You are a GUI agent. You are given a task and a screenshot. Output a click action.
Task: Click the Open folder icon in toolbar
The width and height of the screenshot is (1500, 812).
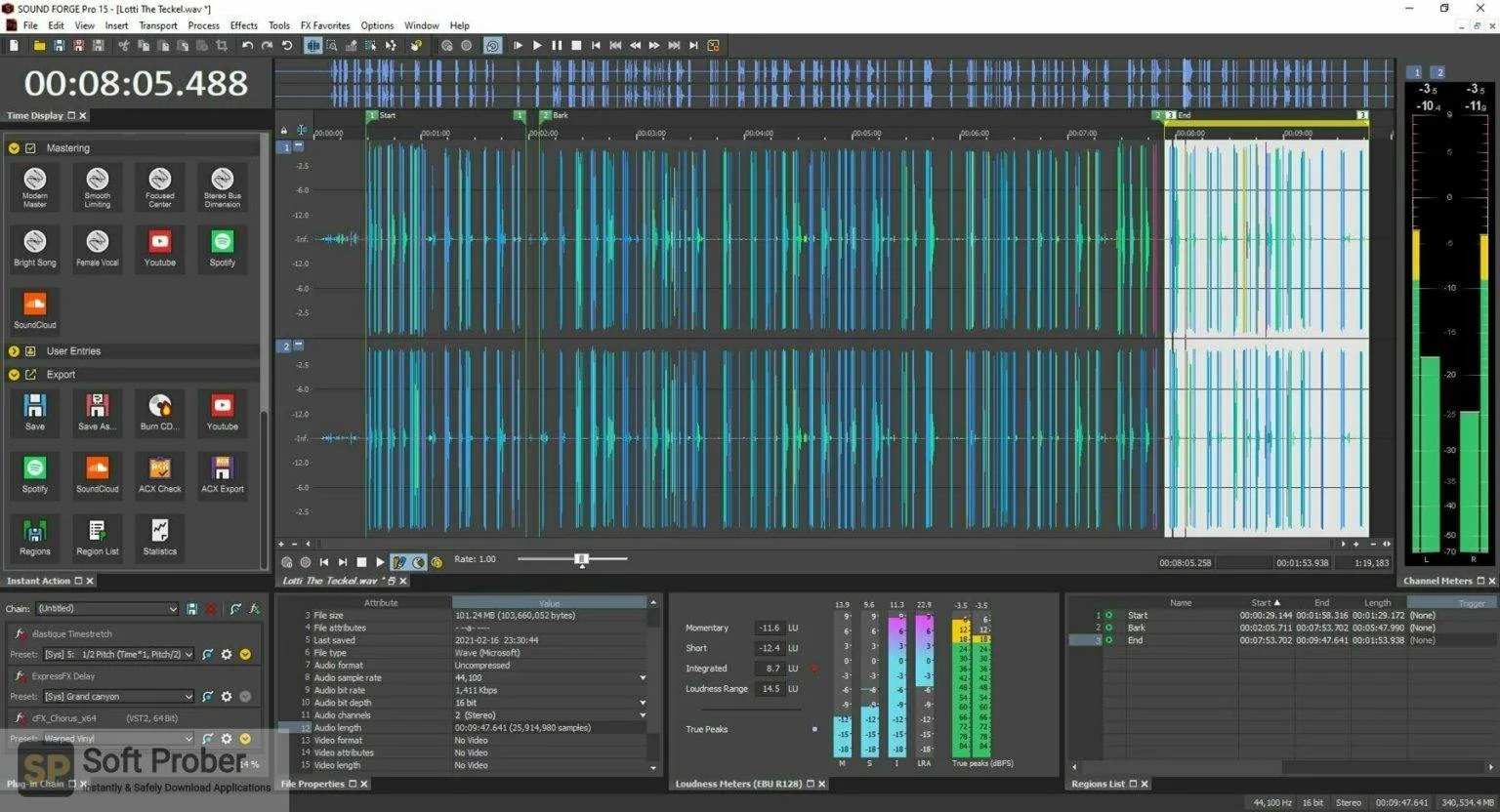pyautogui.click(x=39, y=46)
